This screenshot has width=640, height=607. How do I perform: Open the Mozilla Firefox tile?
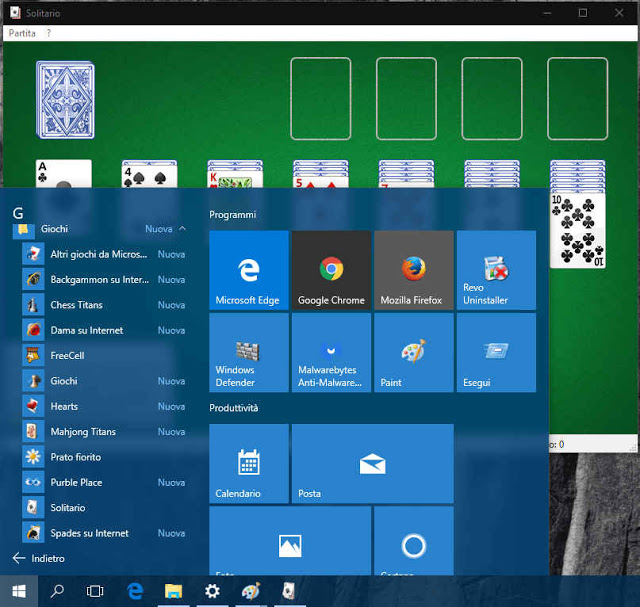click(x=414, y=270)
